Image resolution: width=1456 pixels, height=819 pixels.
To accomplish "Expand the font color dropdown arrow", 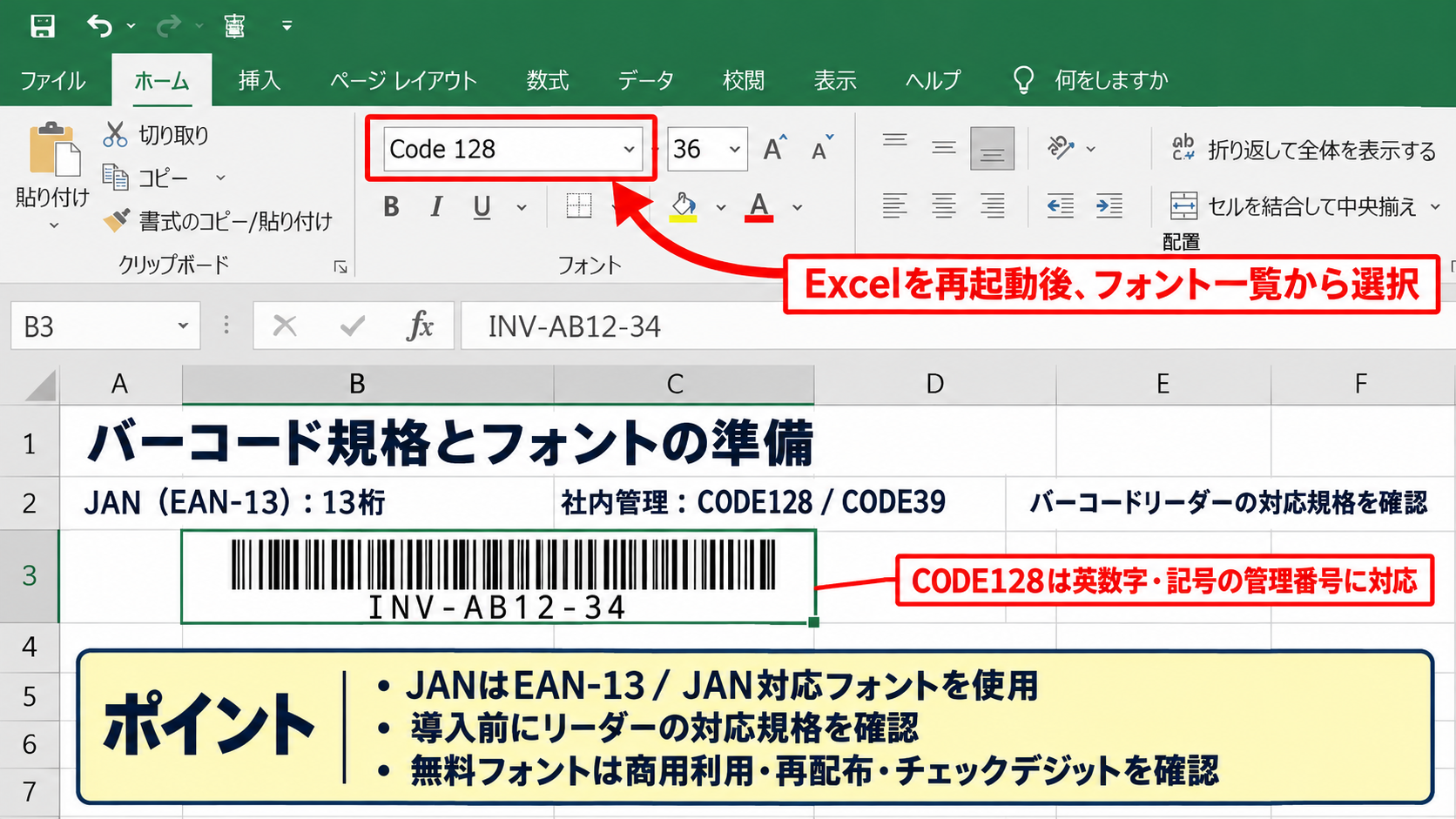I will click(798, 207).
